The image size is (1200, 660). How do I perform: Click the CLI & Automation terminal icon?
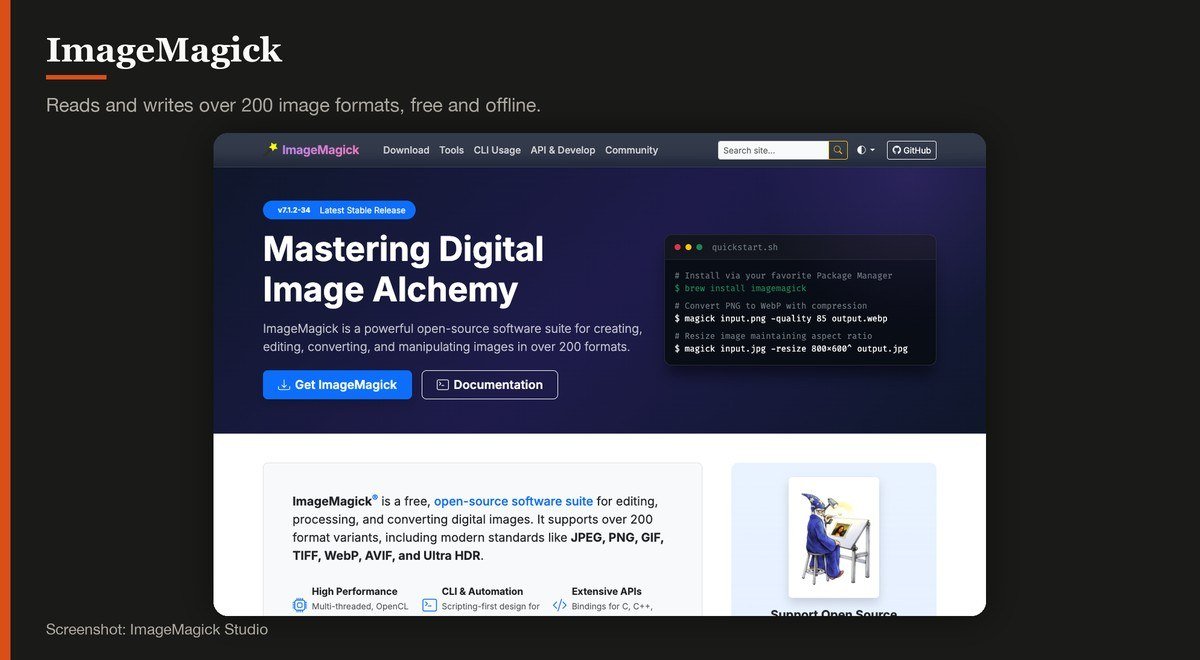430,605
